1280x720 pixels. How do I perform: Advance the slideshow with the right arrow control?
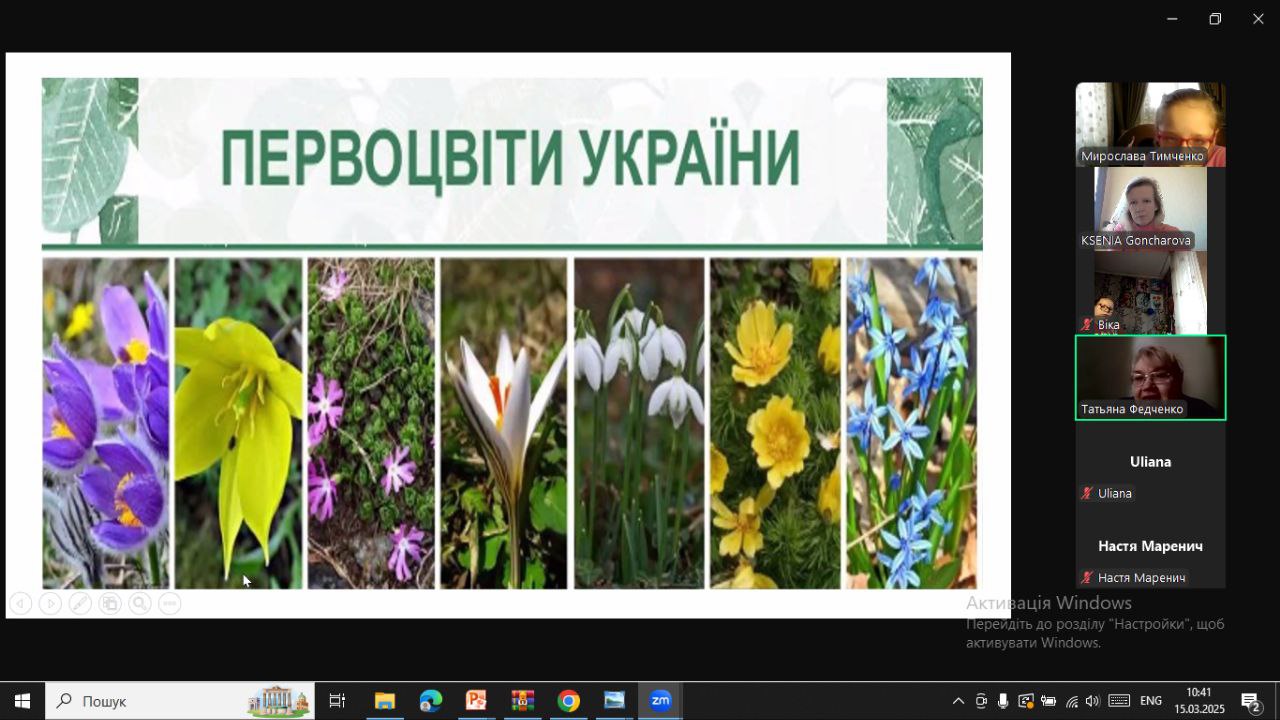pos(50,604)
